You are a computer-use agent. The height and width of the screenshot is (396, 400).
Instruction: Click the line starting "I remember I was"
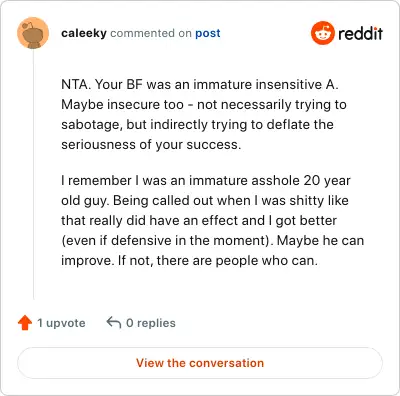pos(206,181)
